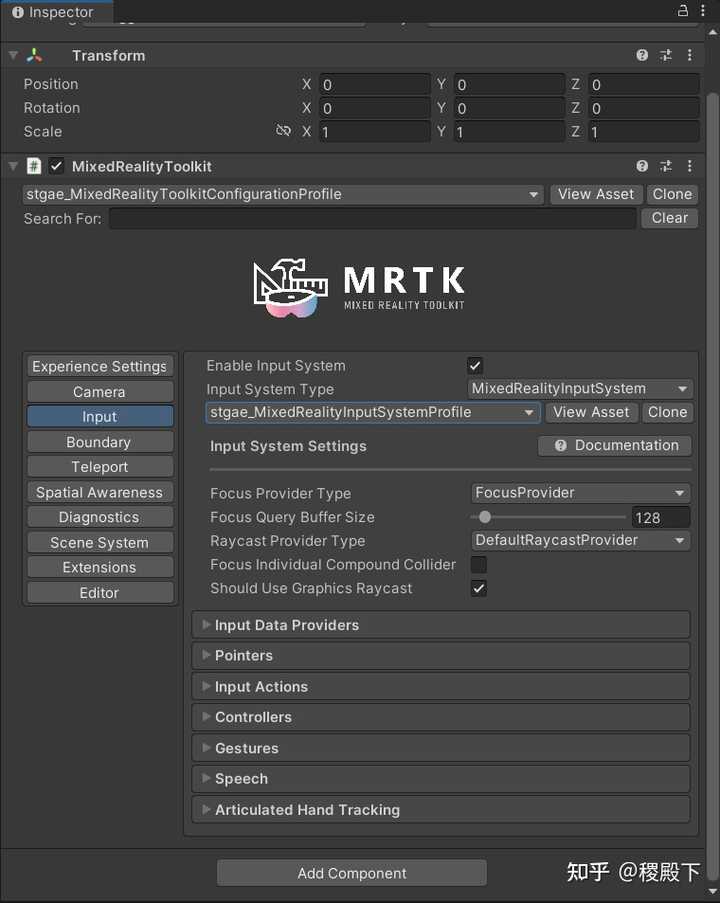Clone the configuration profile

(x=672, y=194)
